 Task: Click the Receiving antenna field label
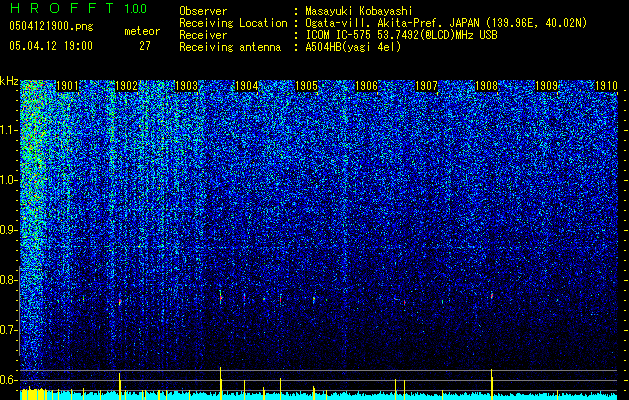pyautogui.click(x=230, y=47)
